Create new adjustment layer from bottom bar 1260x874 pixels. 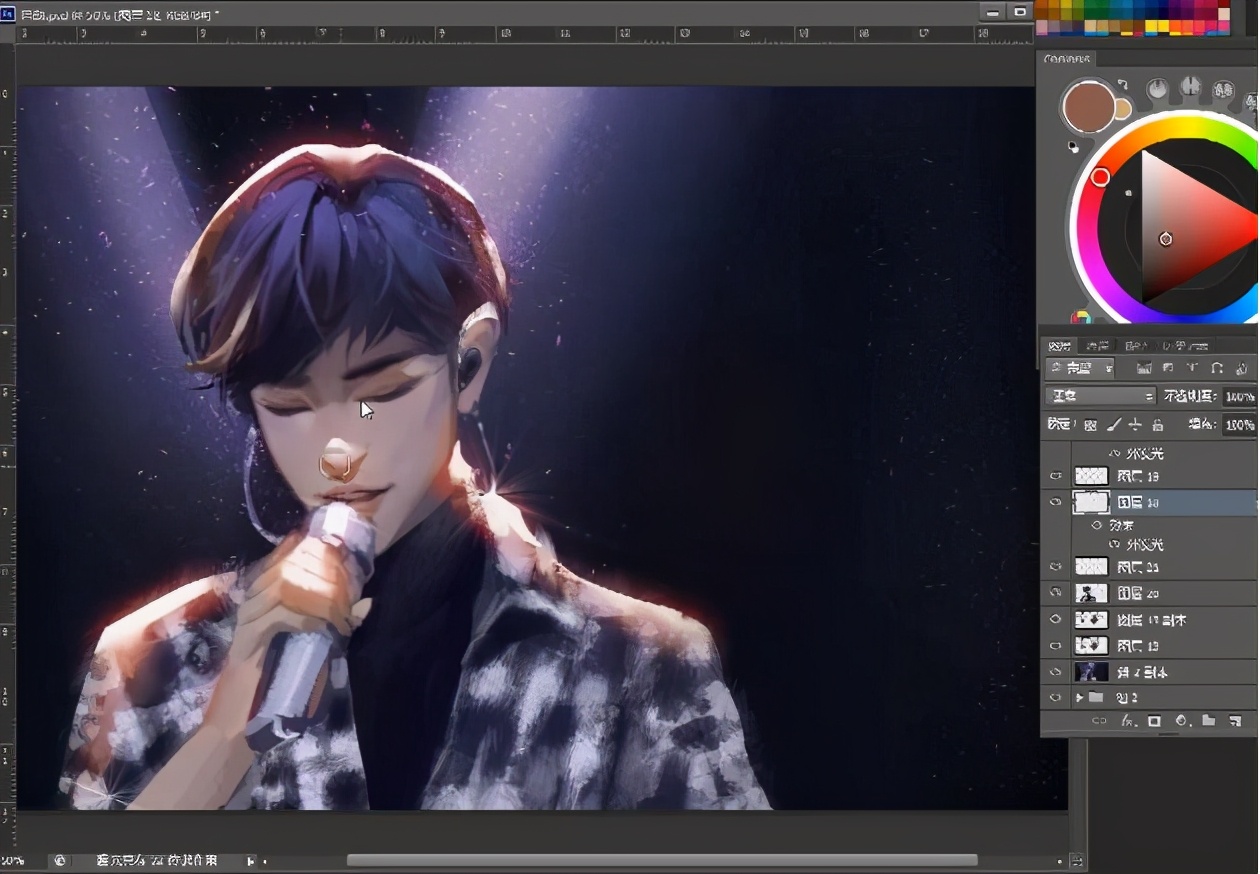(x=1181, y=721)
